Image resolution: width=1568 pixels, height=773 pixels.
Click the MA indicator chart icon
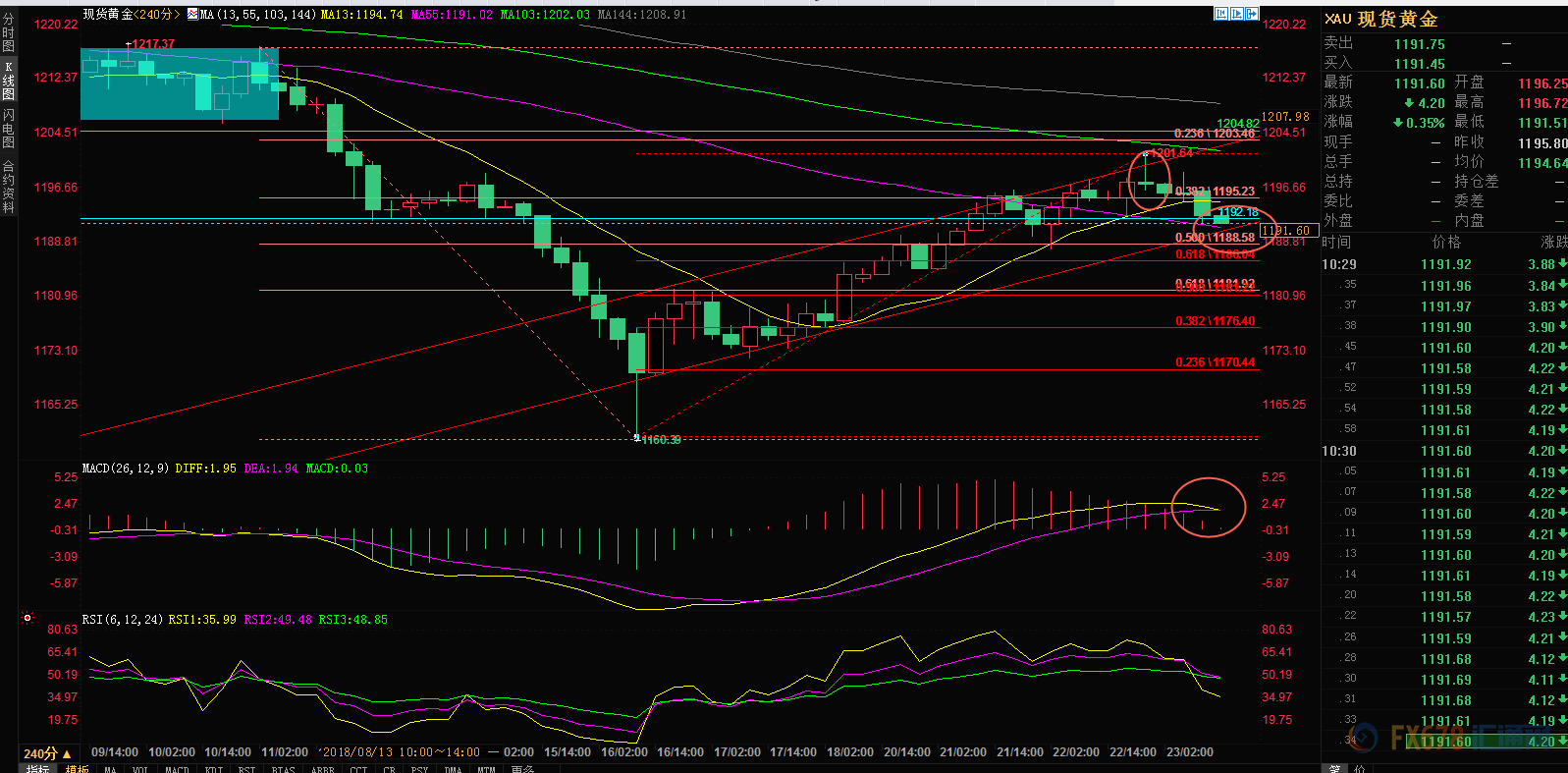click(192, 15)
